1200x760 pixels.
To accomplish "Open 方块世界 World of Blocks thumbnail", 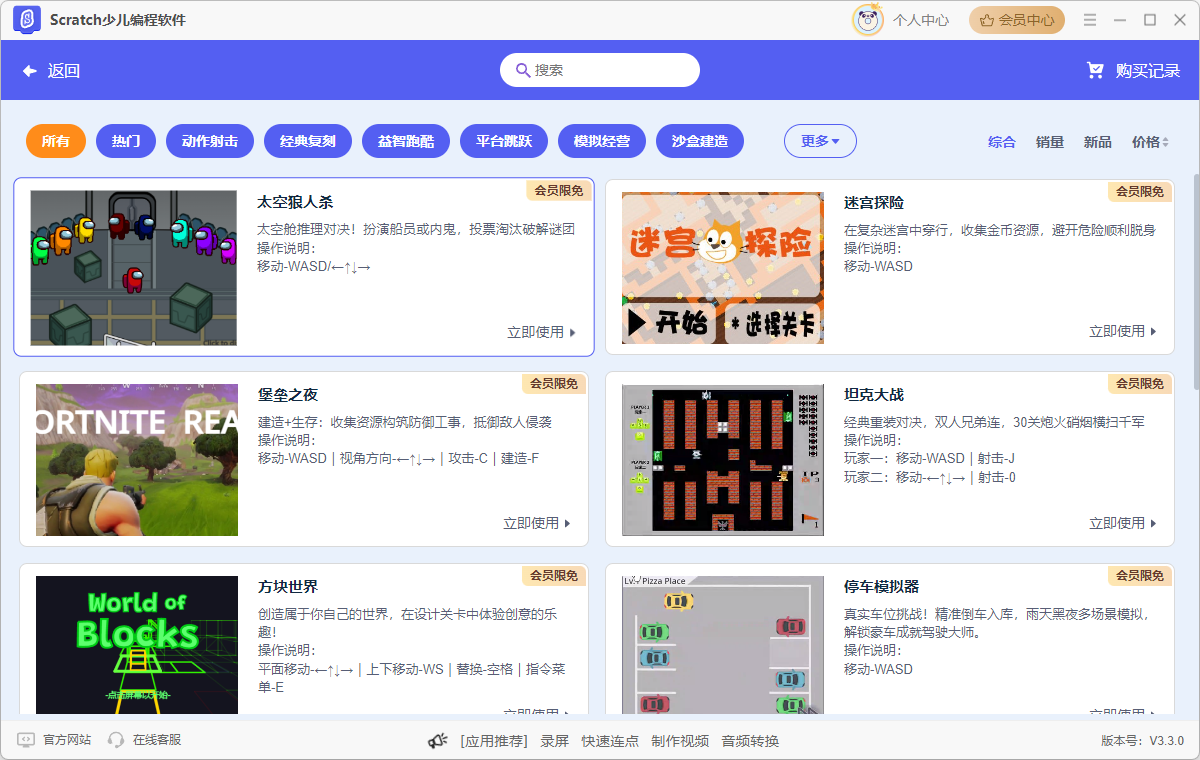I will 137,645.
